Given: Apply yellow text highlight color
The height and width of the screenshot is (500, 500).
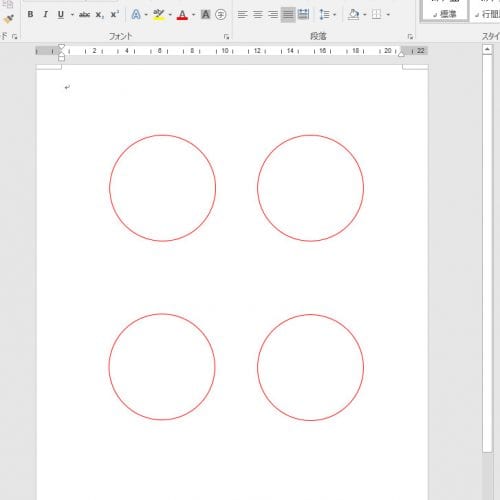Looking at the screenshot, I should [x=159, y=15].
